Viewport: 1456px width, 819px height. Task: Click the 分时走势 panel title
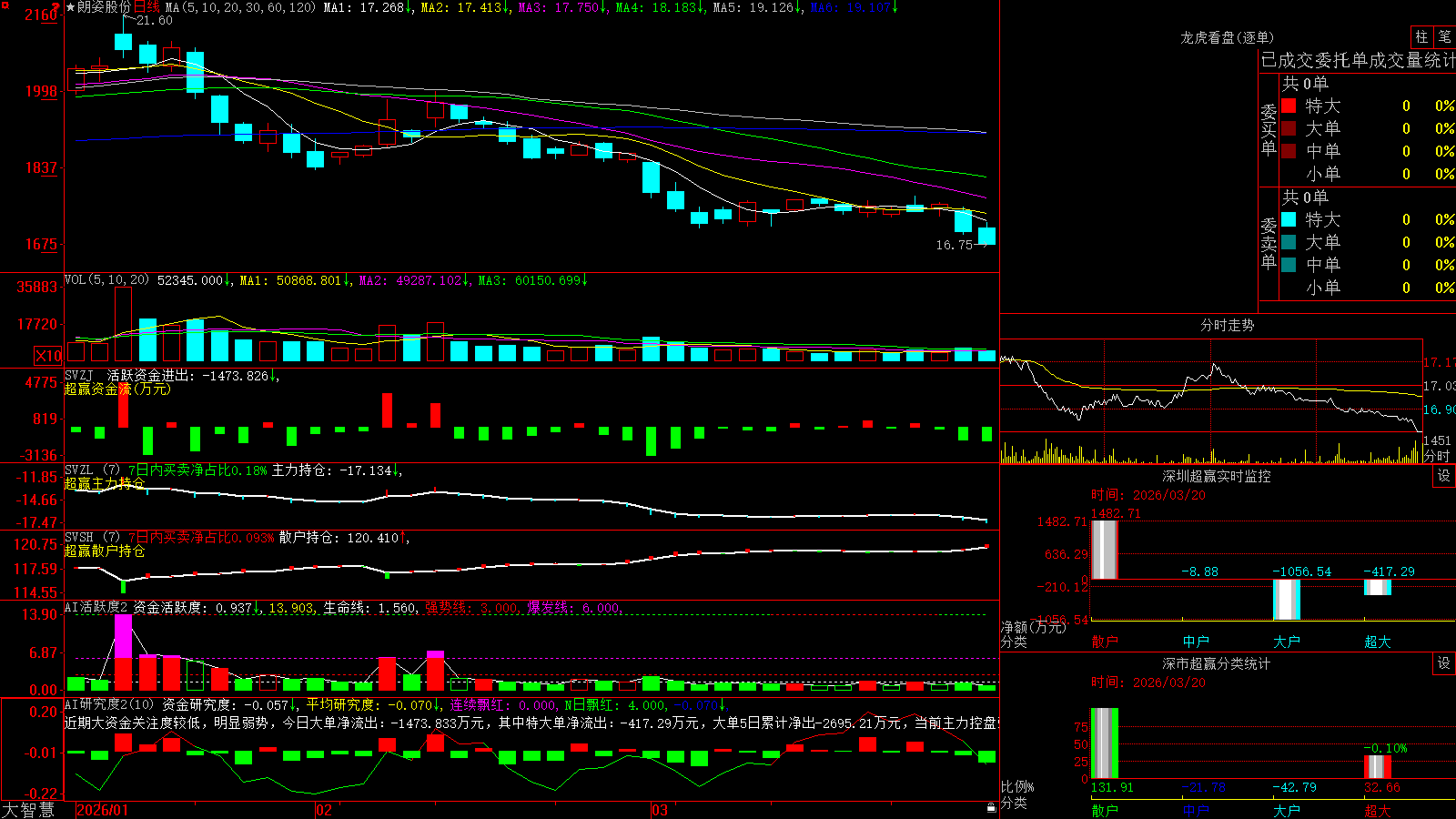(x=1227, y=325)
